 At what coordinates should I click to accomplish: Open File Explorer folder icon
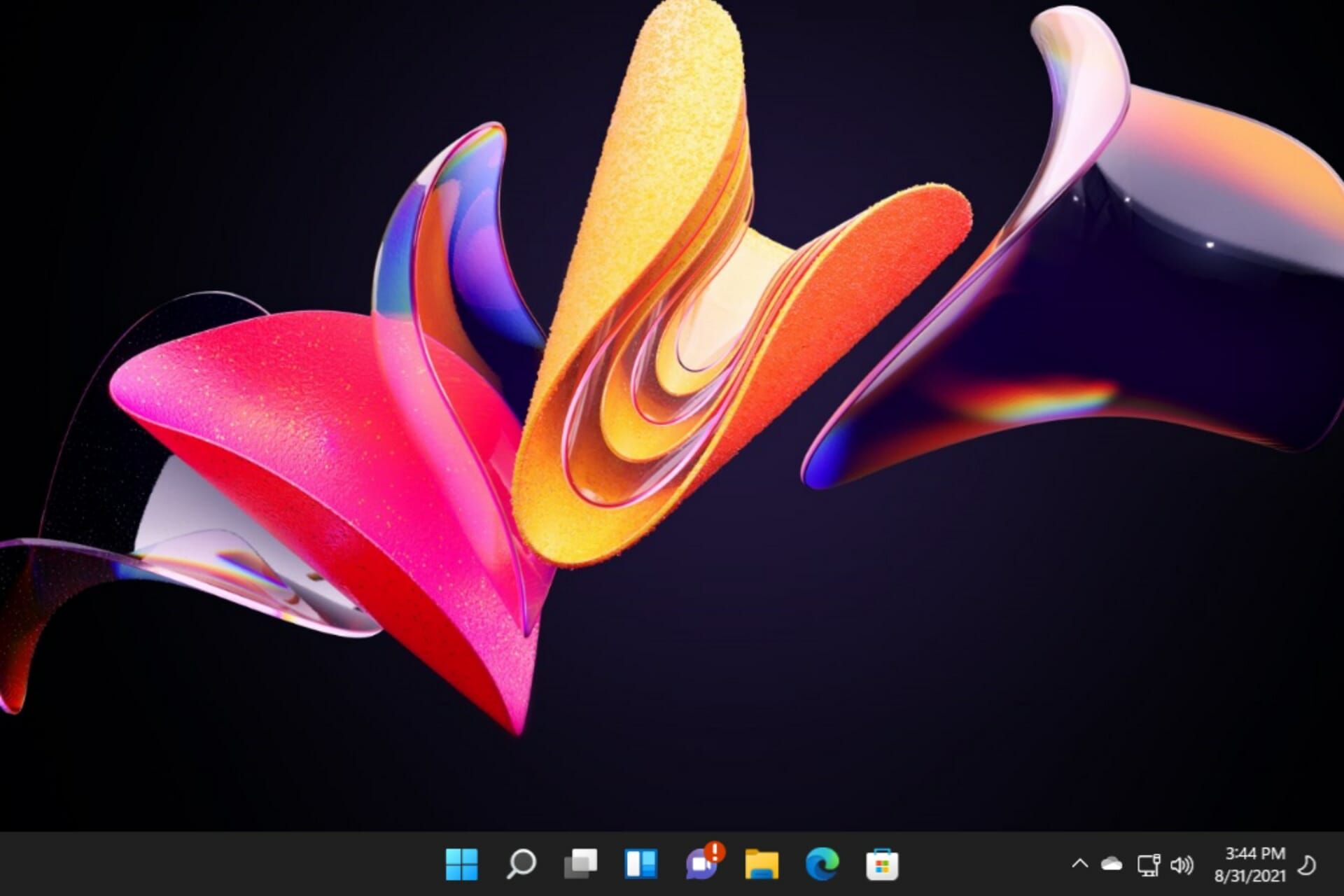762,864
